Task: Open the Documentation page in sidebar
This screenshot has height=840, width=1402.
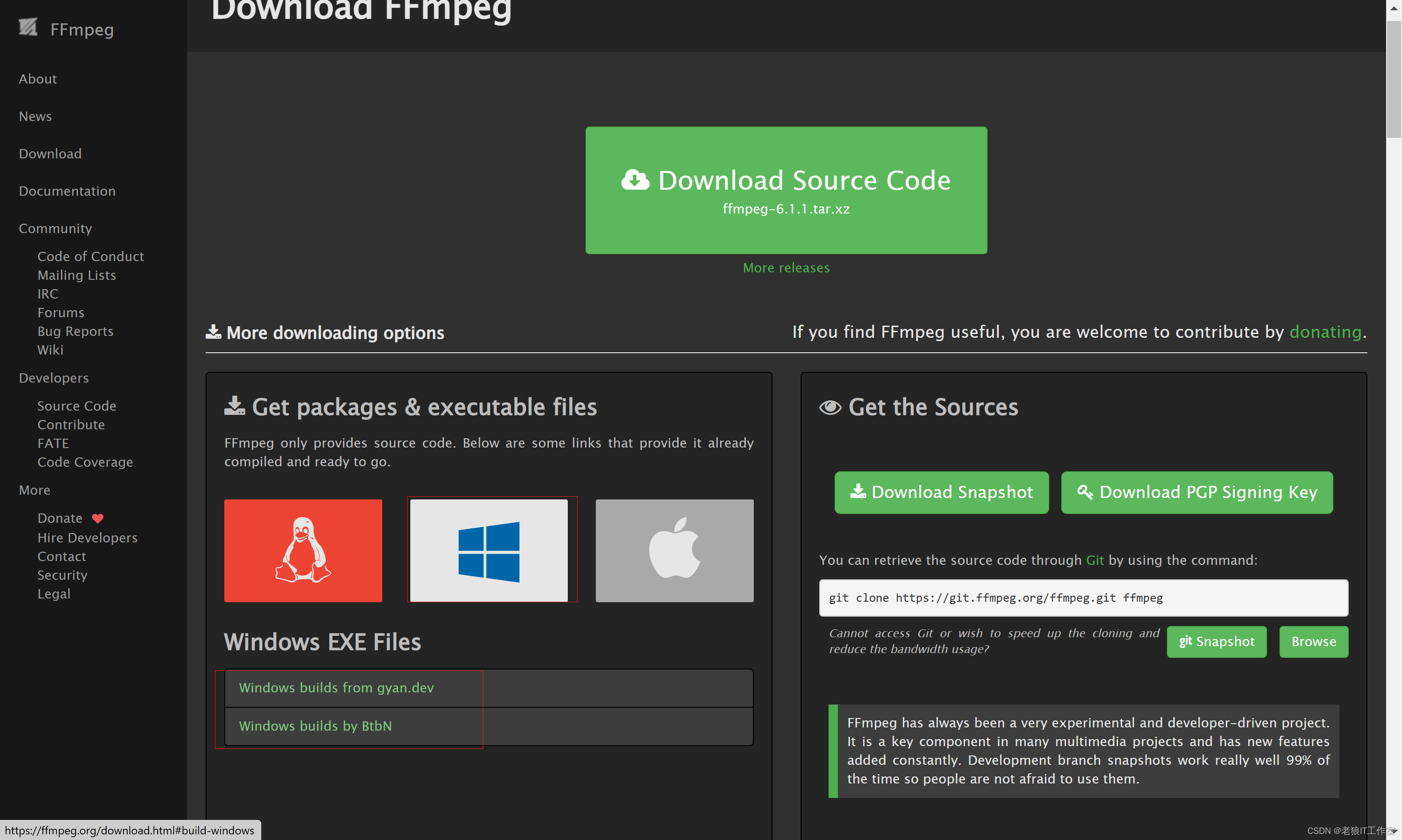Action: coord(67,190)
